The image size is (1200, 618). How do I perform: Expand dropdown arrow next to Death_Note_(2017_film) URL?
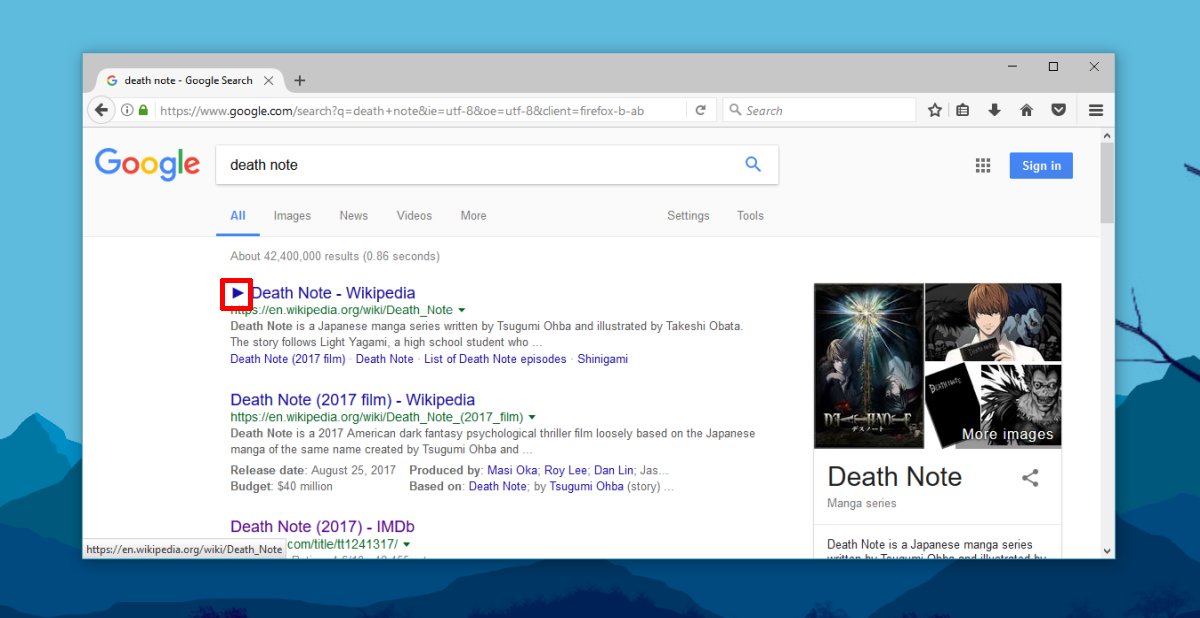coord(532,417)
